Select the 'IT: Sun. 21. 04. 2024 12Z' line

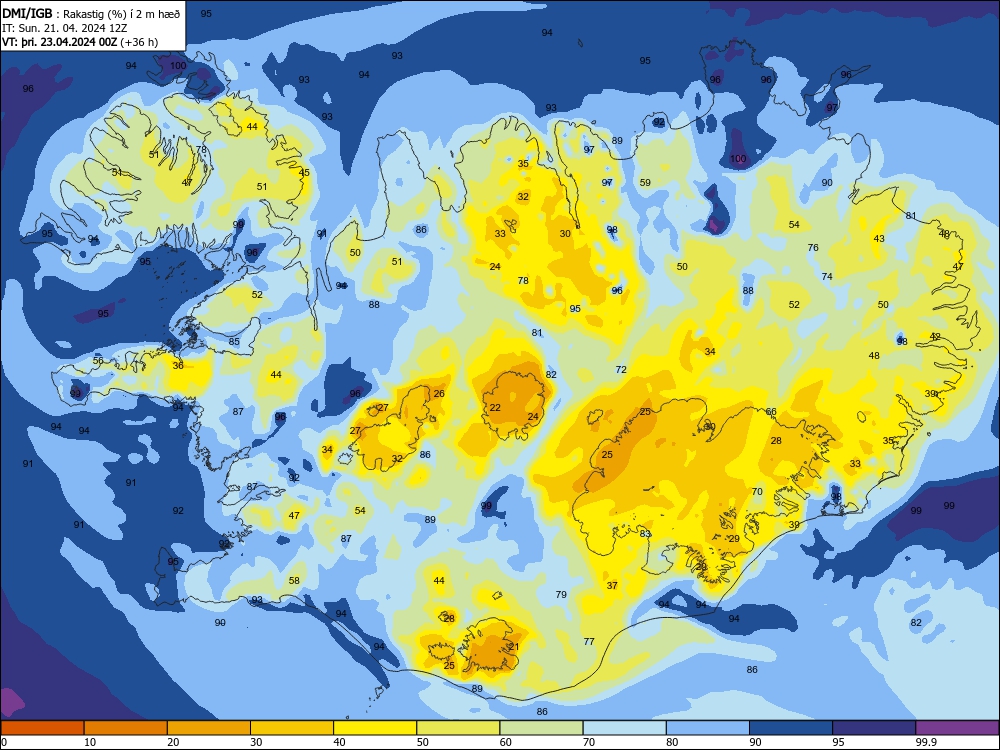tap(66, 28)
